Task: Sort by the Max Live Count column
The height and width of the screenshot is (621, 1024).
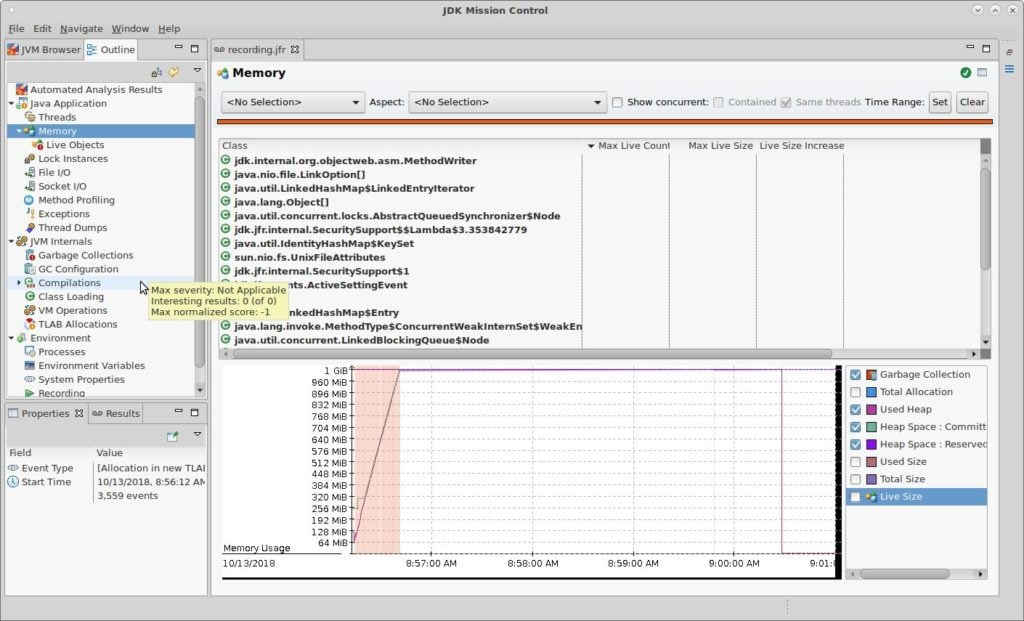Action: click(x=626, y=146)
